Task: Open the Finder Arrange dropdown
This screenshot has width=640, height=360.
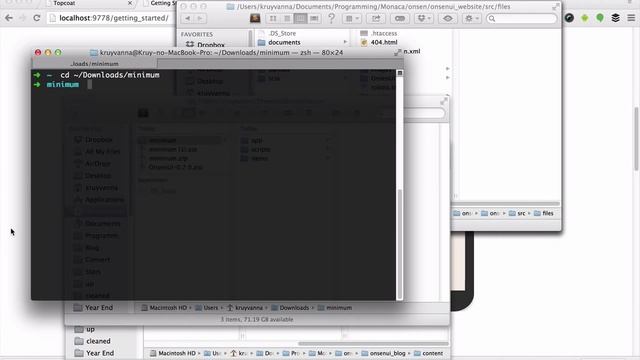Action: 352,18
